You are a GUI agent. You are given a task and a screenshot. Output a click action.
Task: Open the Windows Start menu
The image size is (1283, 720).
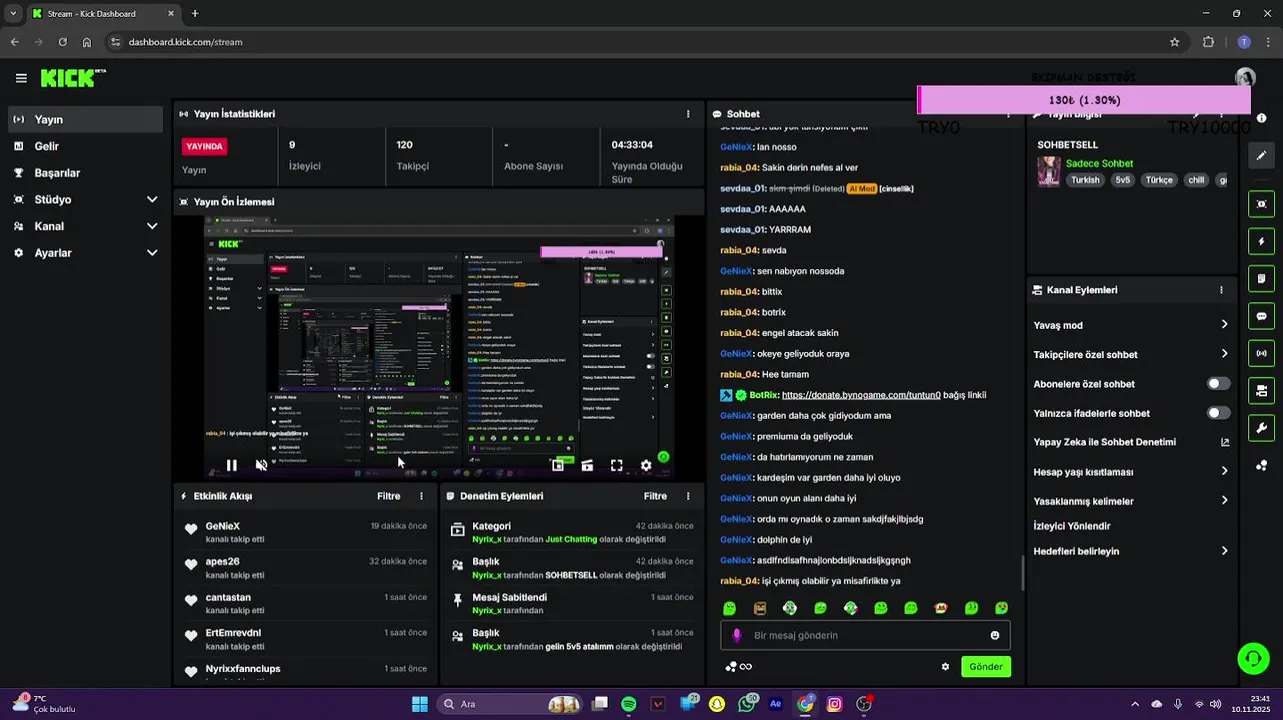coord(420,704)
